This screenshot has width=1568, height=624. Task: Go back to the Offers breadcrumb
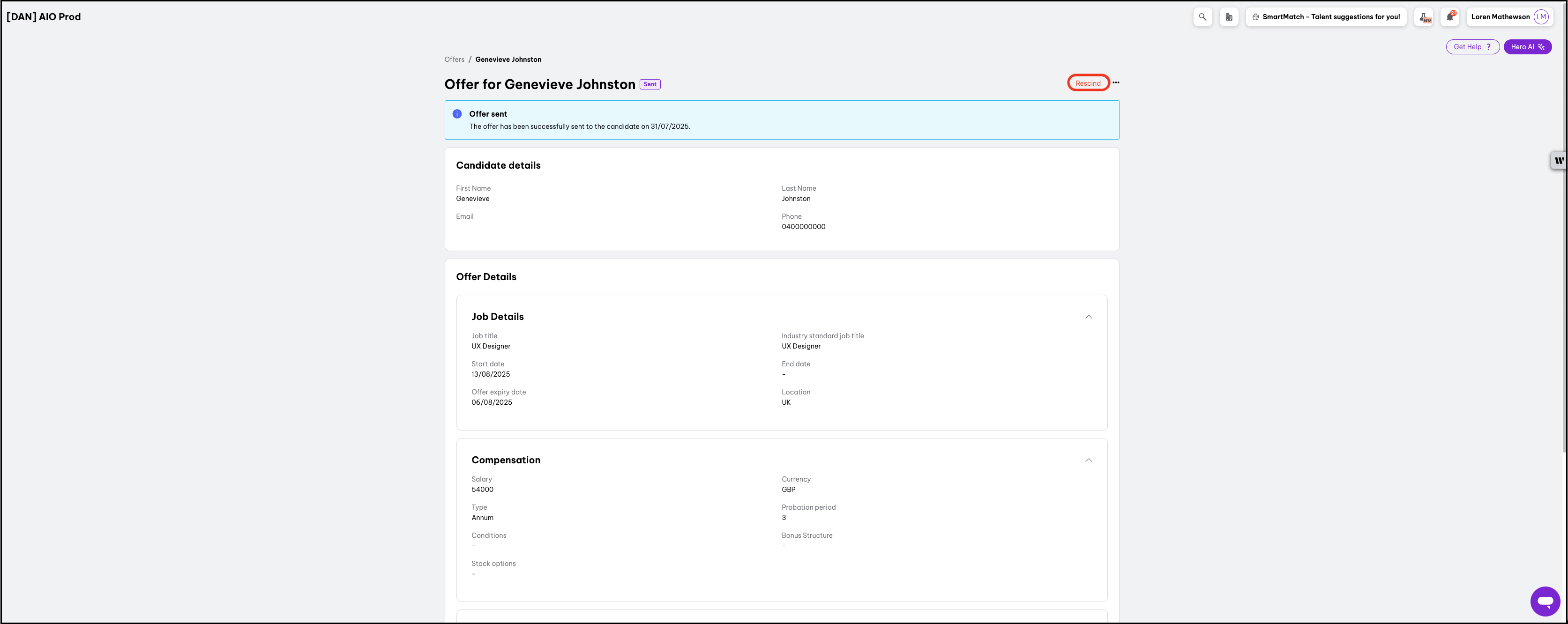[454, 59]
